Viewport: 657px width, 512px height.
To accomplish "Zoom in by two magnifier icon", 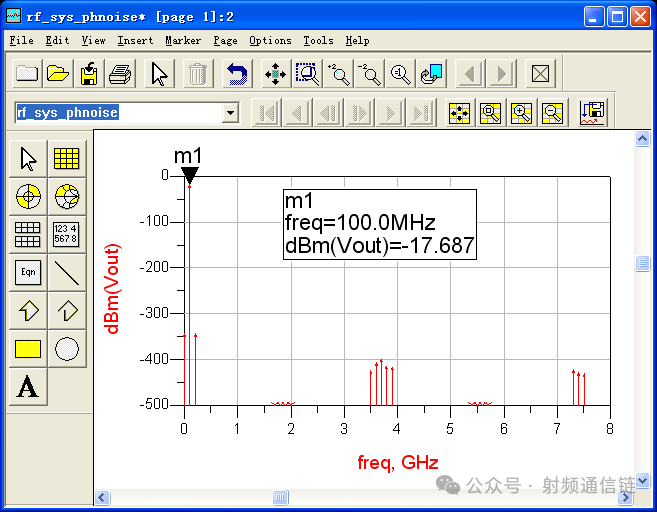I will pos(339,74).
